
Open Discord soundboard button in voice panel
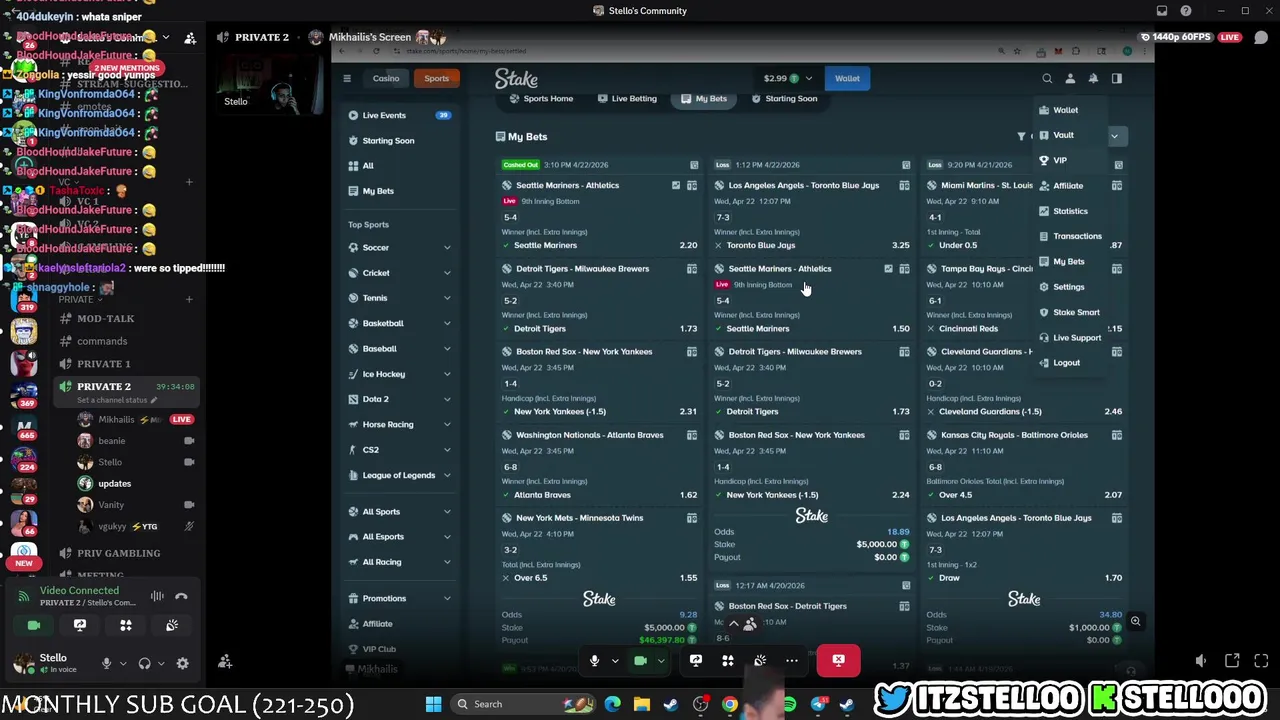(172, 625)
